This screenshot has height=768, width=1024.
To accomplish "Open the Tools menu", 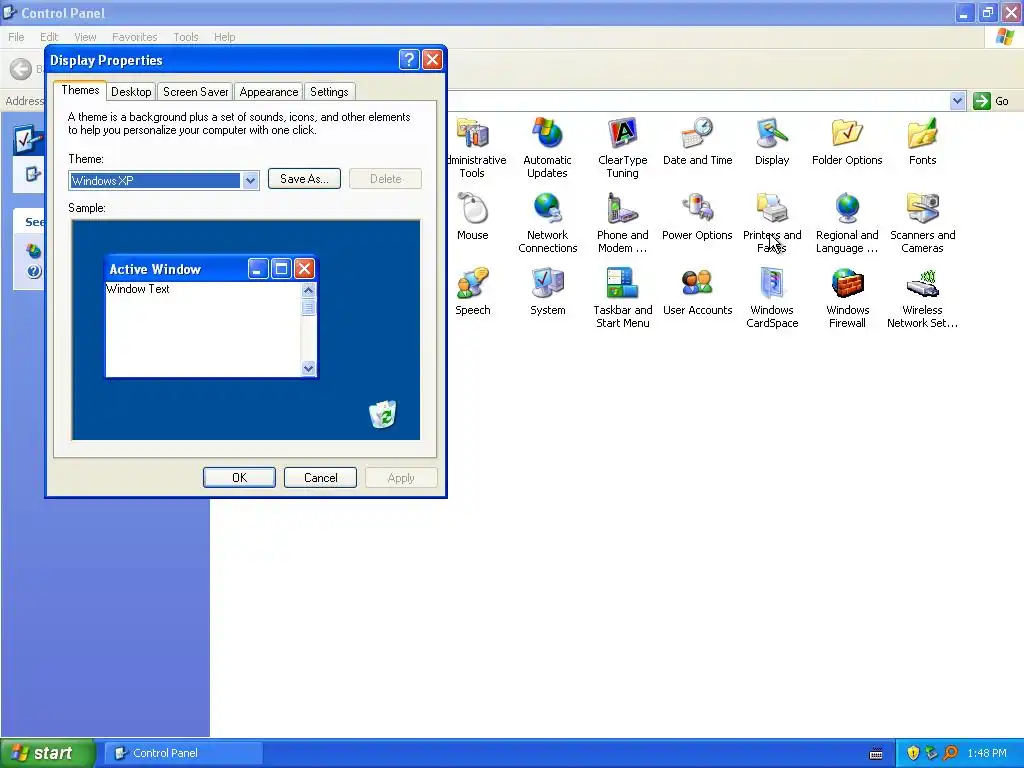I will [x=185, y=37].
